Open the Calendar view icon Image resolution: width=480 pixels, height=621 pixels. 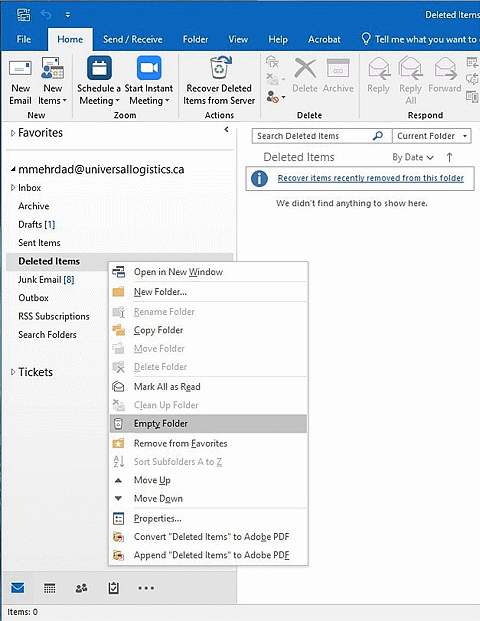(50, 588)
